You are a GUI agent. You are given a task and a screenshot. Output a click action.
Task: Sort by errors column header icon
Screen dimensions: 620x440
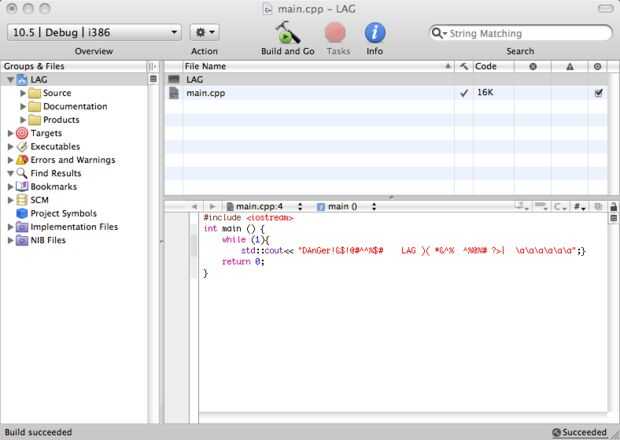point(533,66)
